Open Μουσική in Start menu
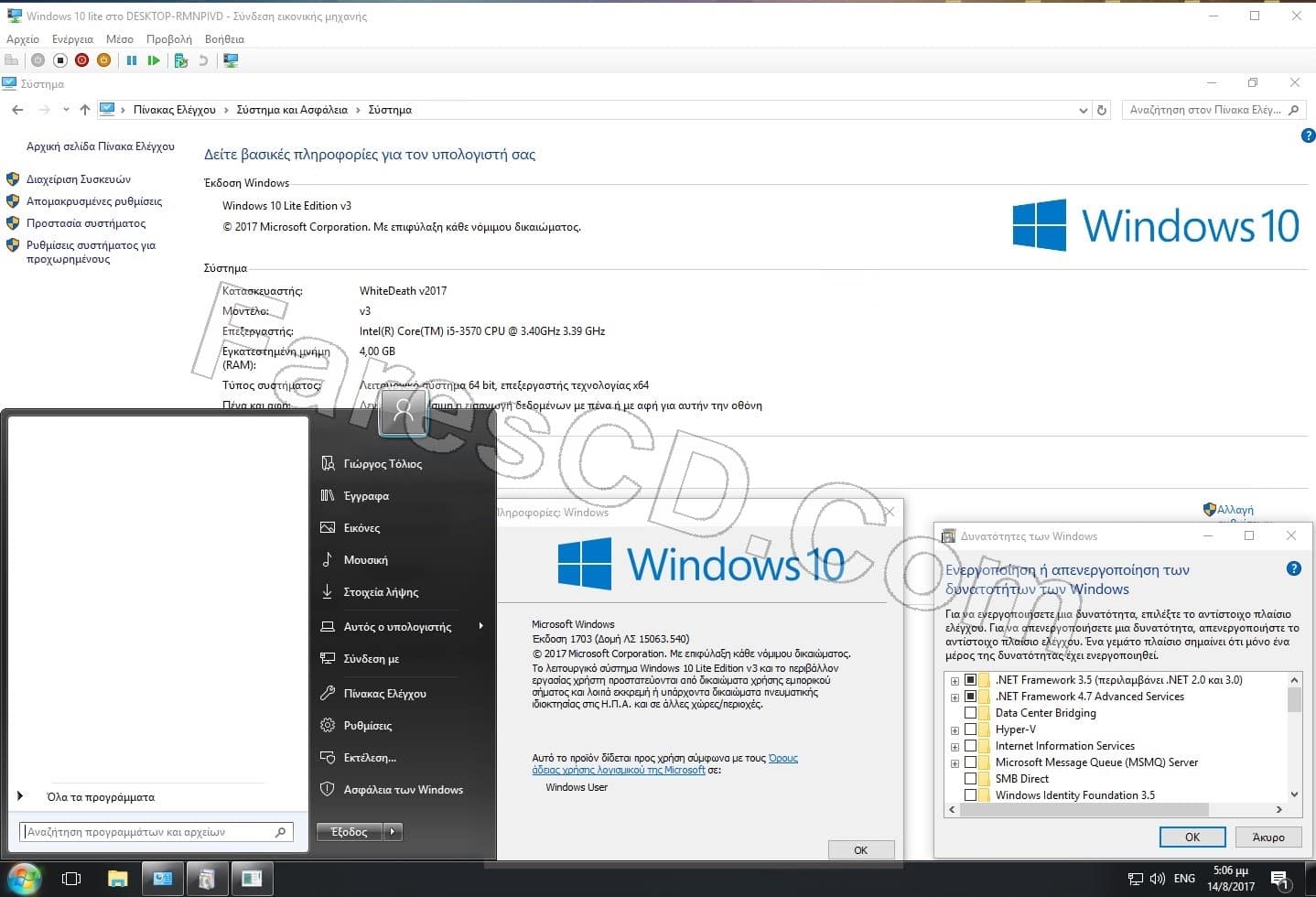This screenshot has width=1316, height=897. [x=365, y=560]
